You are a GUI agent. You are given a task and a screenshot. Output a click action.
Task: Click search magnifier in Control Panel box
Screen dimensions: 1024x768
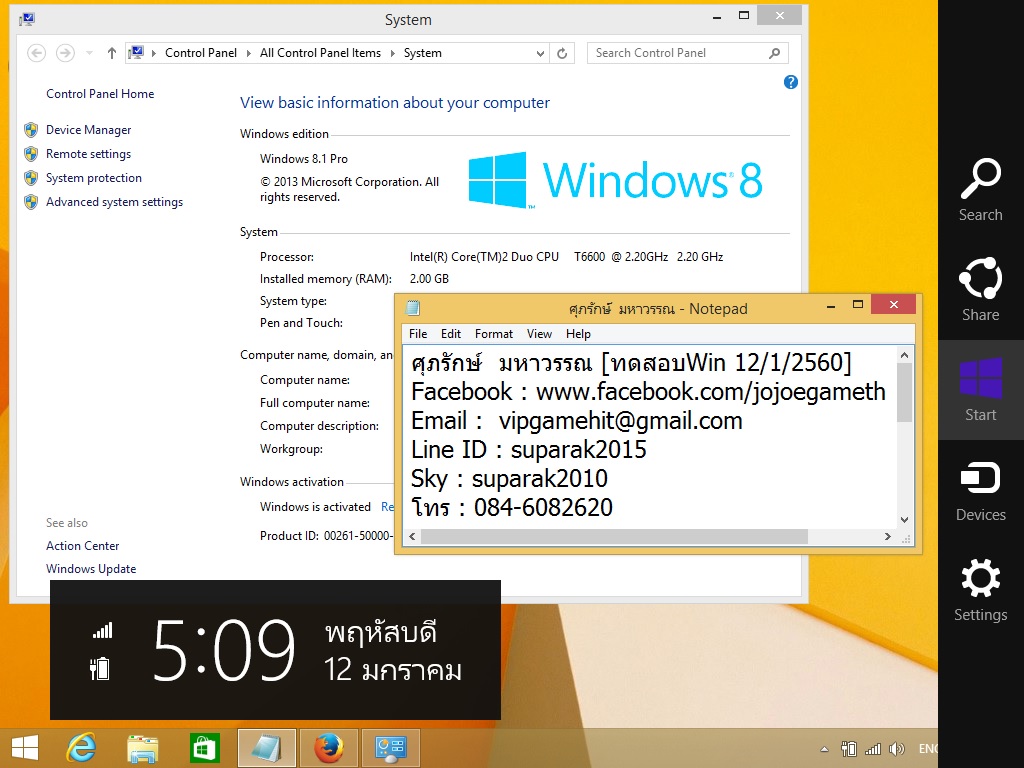[775, 53]
